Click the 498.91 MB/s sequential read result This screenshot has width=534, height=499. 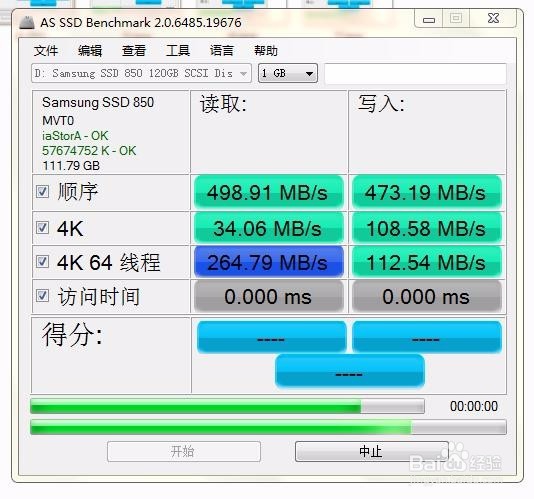269,192
